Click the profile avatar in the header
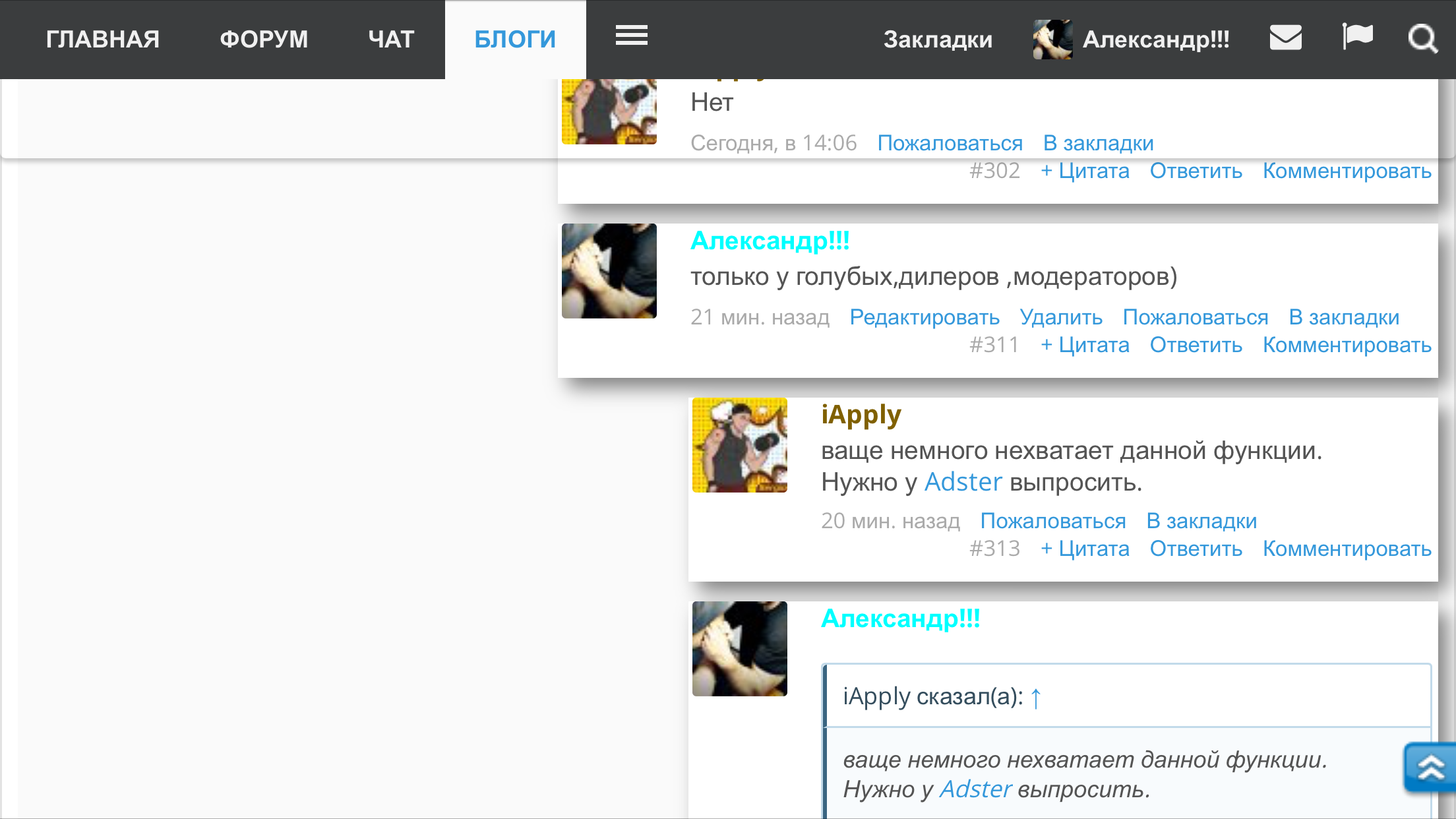 point(1052,40)
